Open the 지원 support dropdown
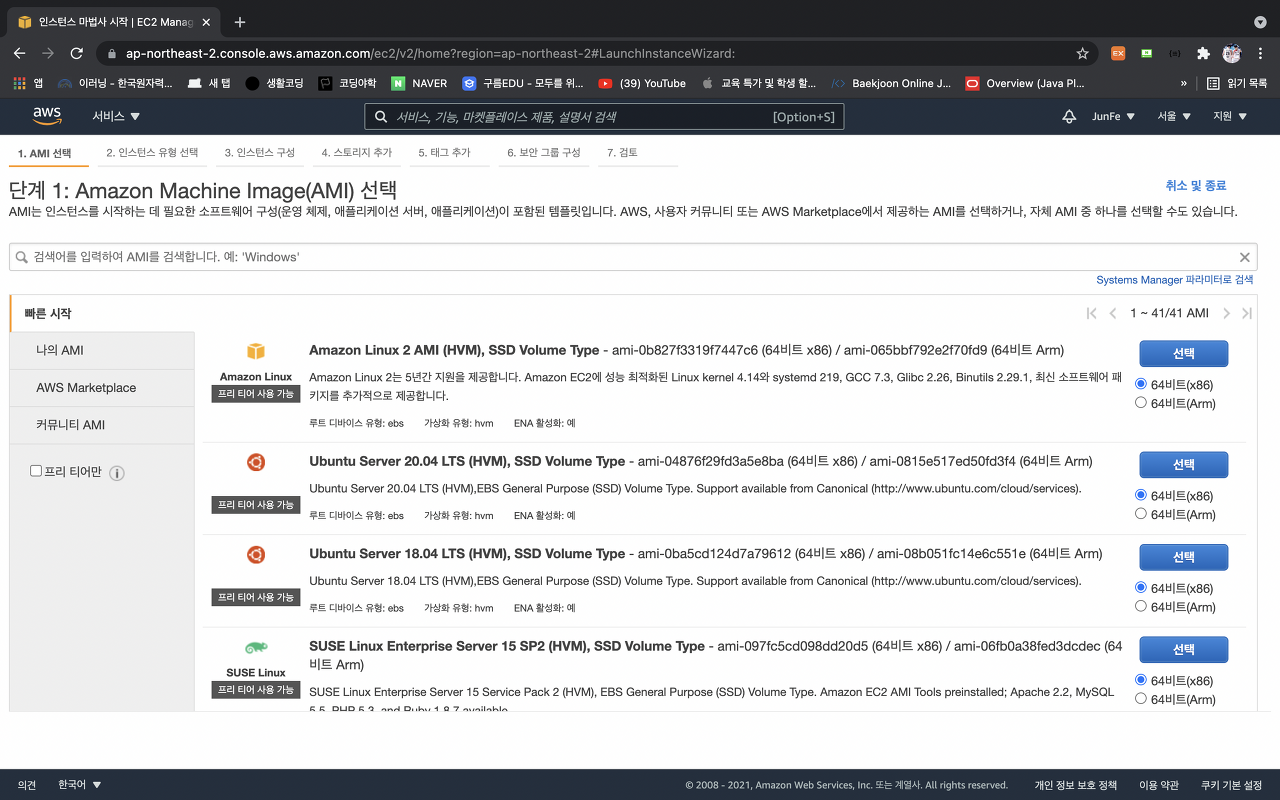Screen dimensions: 1280x800 (1230, 116)
